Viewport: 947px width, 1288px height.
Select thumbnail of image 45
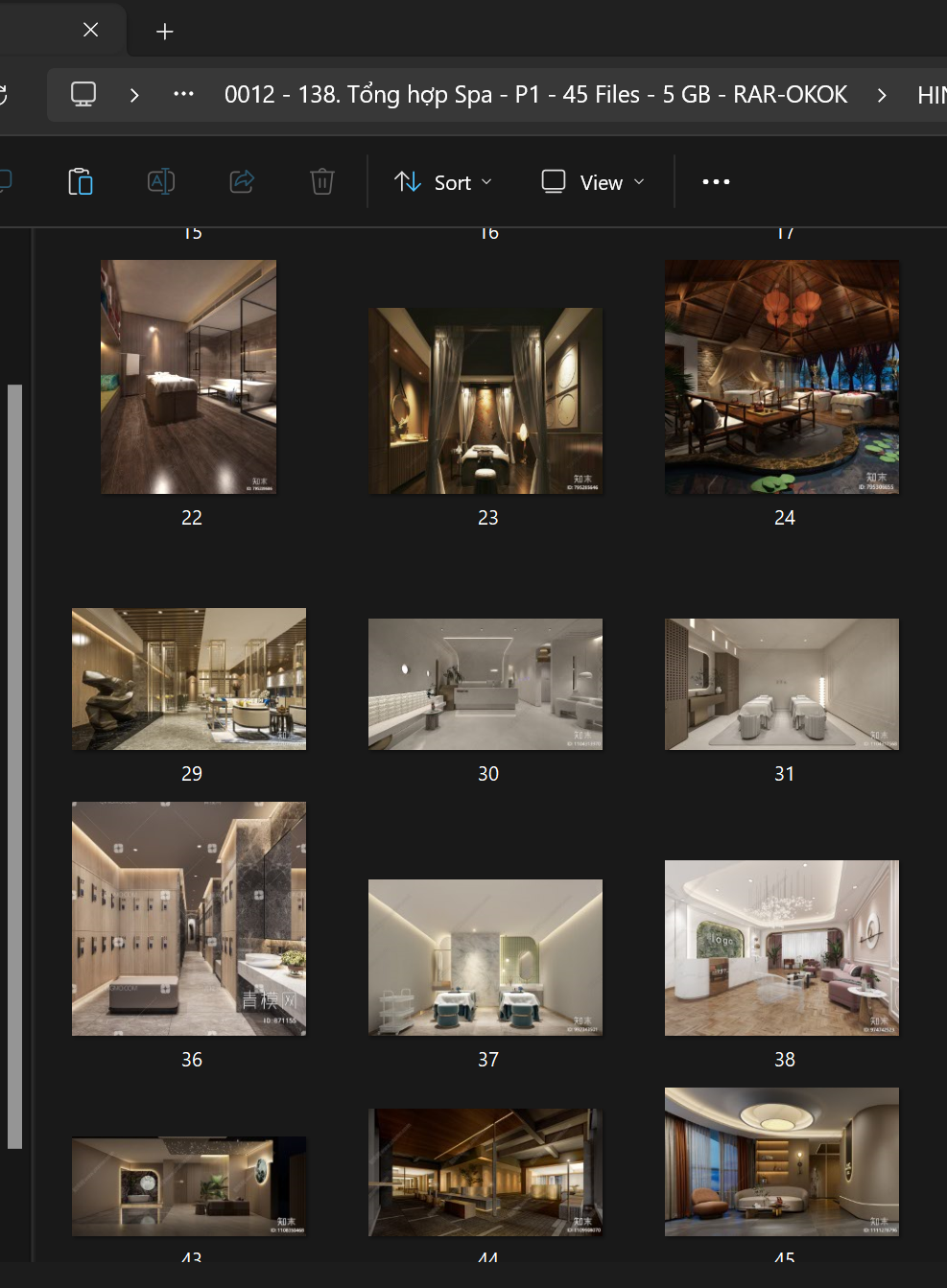pyautogui.click(x=782, y=1161)
